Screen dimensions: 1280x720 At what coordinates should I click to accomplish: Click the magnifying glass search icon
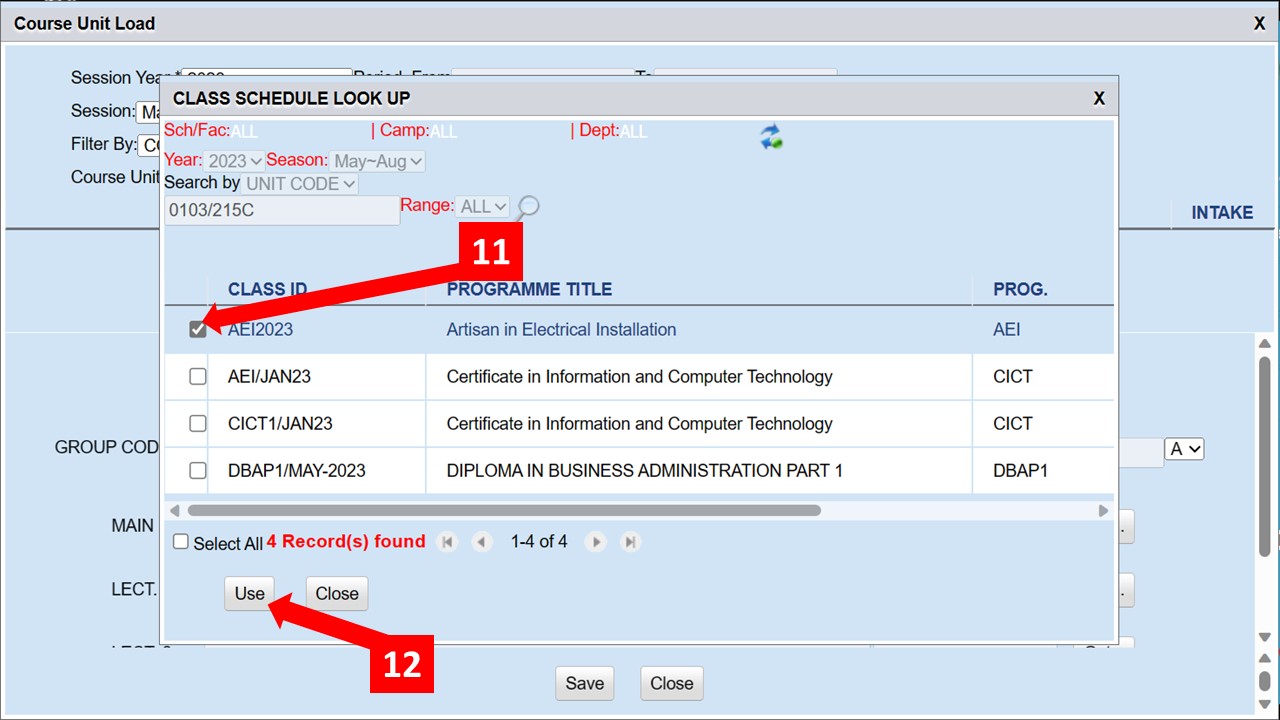(529, 207)
